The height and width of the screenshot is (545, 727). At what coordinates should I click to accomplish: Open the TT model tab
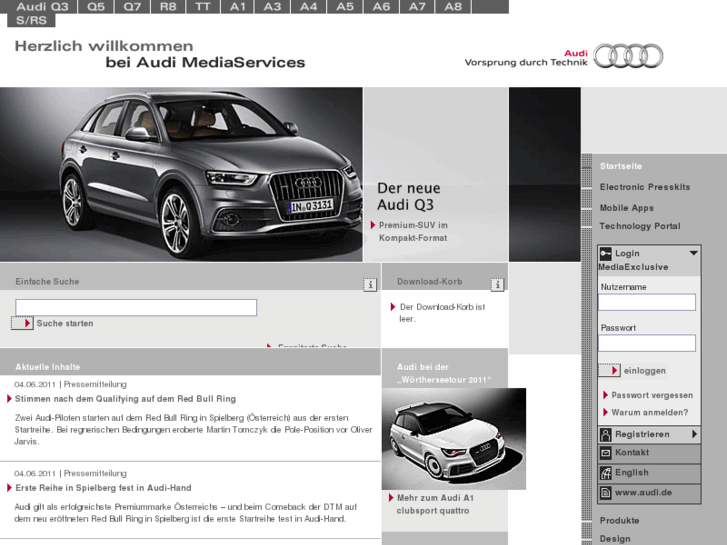[203, 6]
